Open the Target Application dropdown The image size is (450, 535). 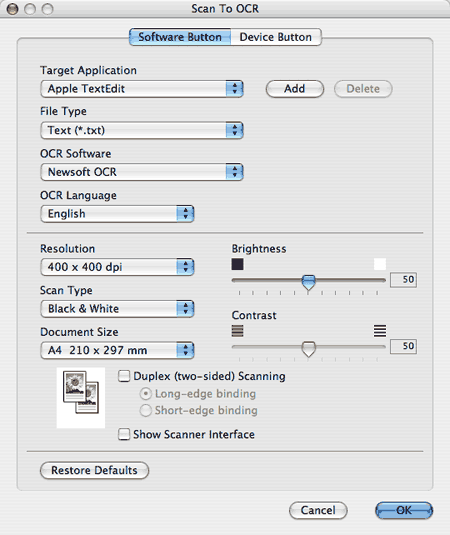[x=142, y=89]
